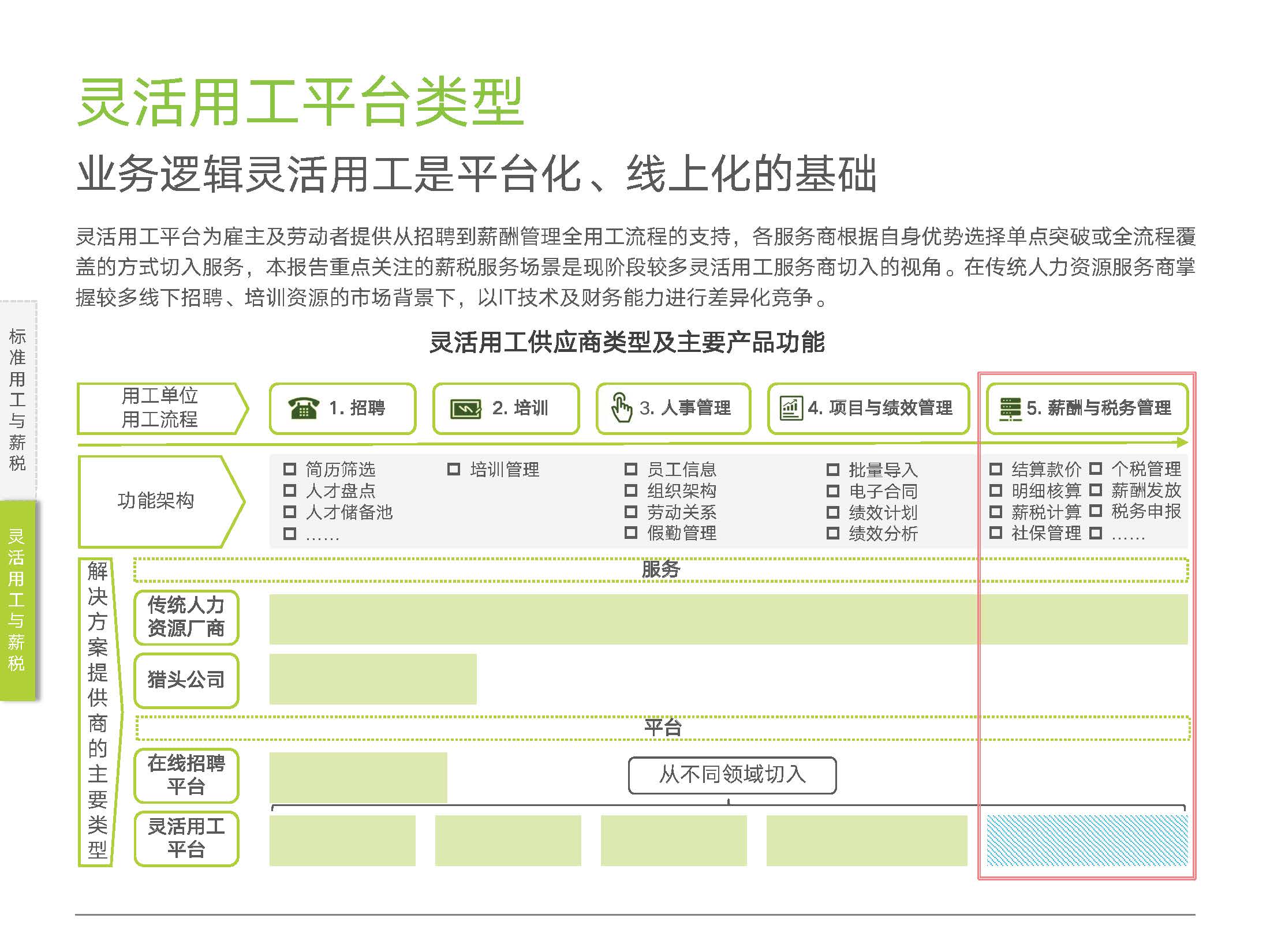Click the blue hatched bar under 薪酬与税务管理
Viewport: 1270px width, 952px height.
click(x=1087, y=840)
